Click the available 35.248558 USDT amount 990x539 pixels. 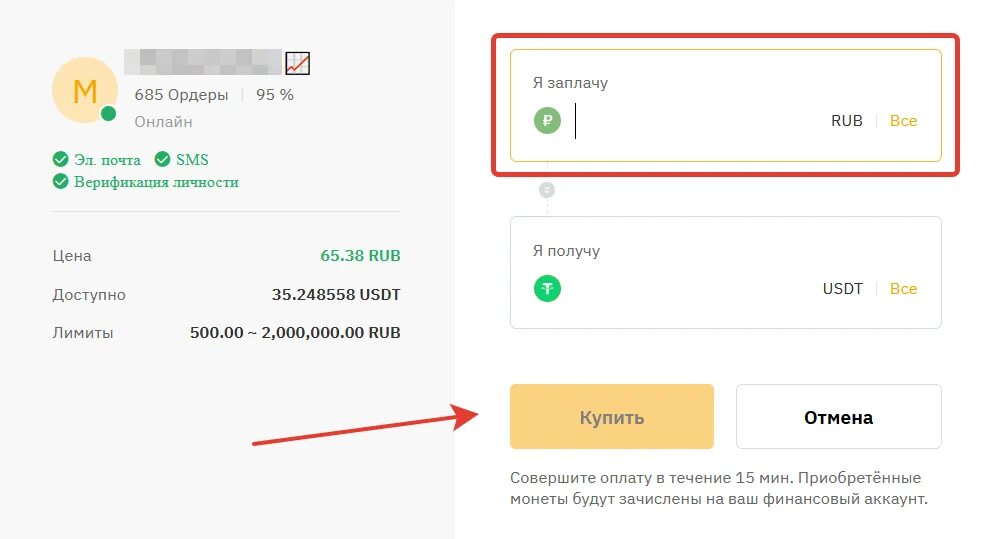pos(336,295)
